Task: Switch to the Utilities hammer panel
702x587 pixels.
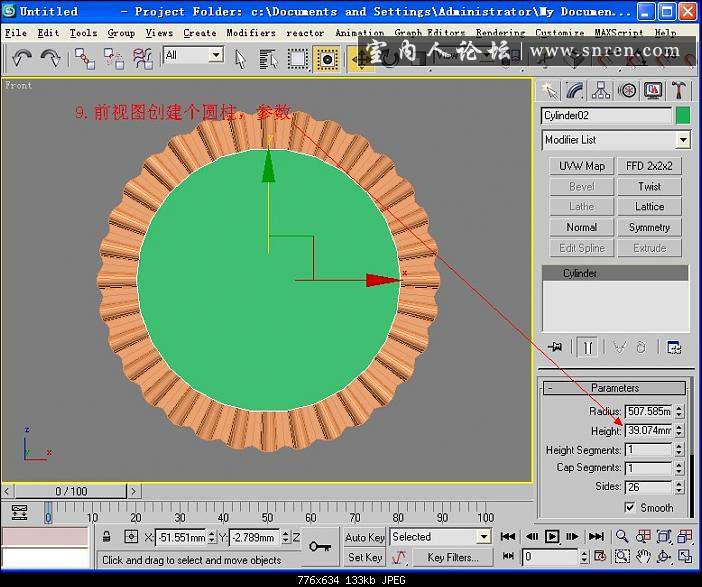Action: coord(679,90)
